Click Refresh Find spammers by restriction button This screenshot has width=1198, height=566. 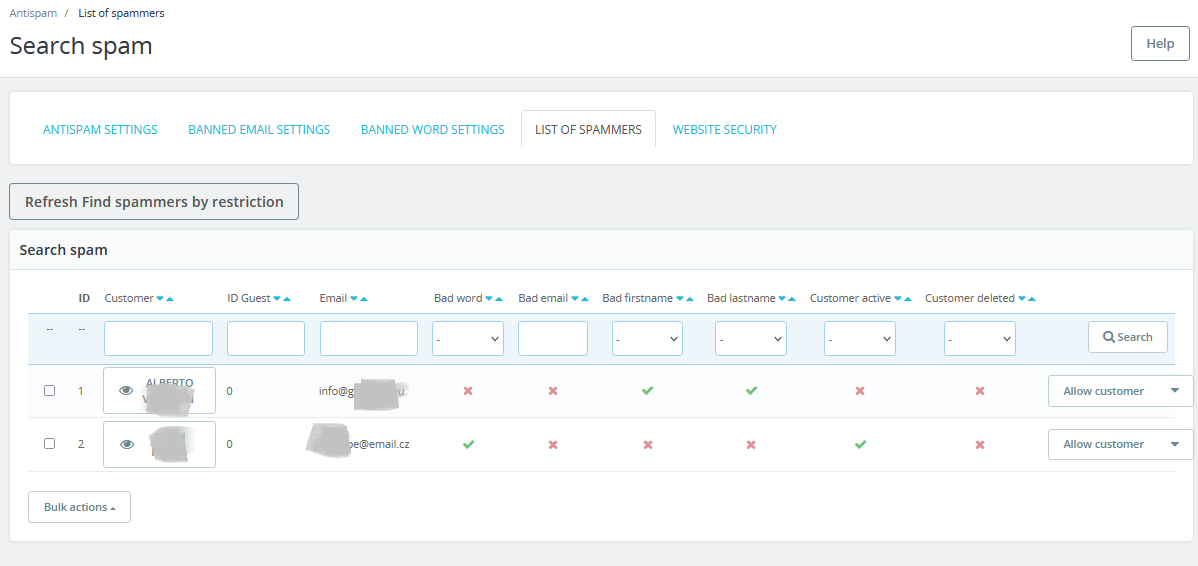(x=154, y=202)
